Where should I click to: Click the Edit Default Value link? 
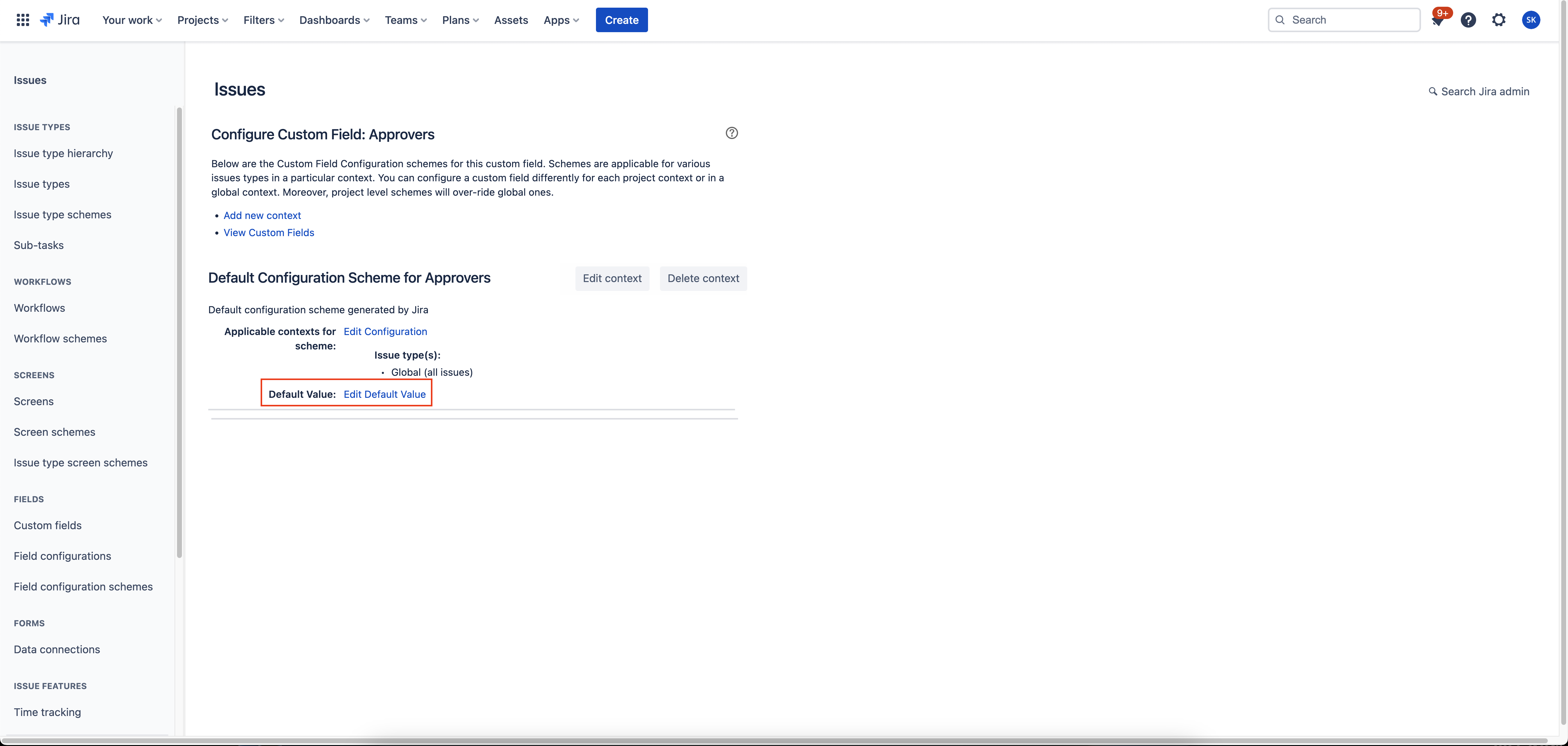point(384,394)
